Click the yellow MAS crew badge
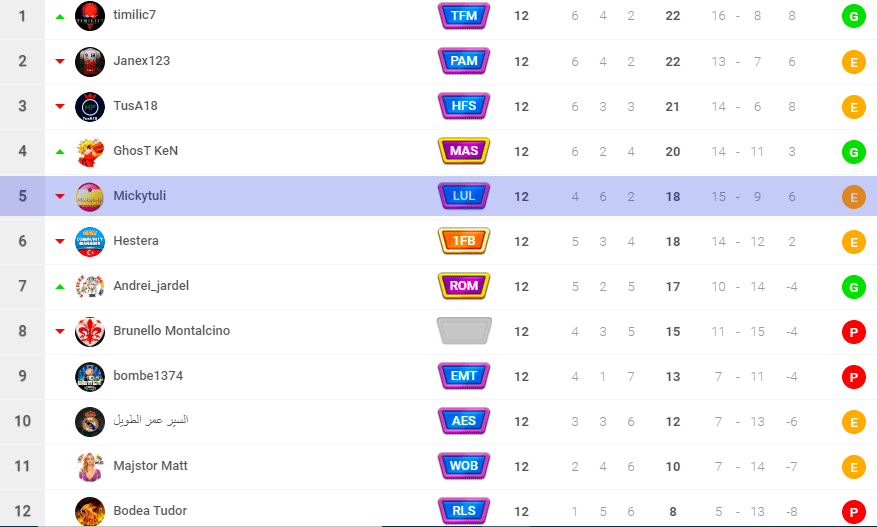This screenshot has height=527, width=877. point(464,151)
